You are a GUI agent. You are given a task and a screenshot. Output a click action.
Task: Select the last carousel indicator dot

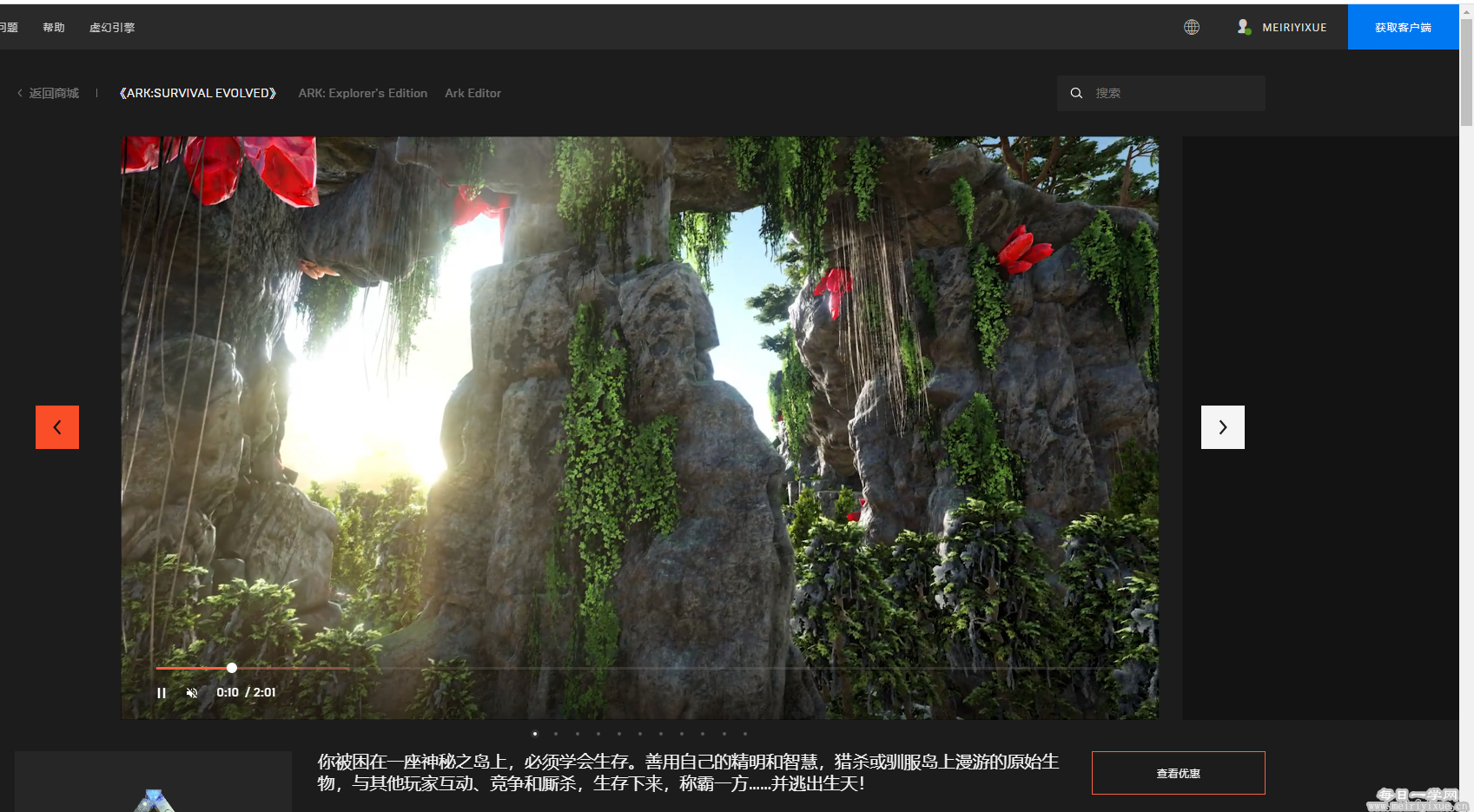click(745, 734)
